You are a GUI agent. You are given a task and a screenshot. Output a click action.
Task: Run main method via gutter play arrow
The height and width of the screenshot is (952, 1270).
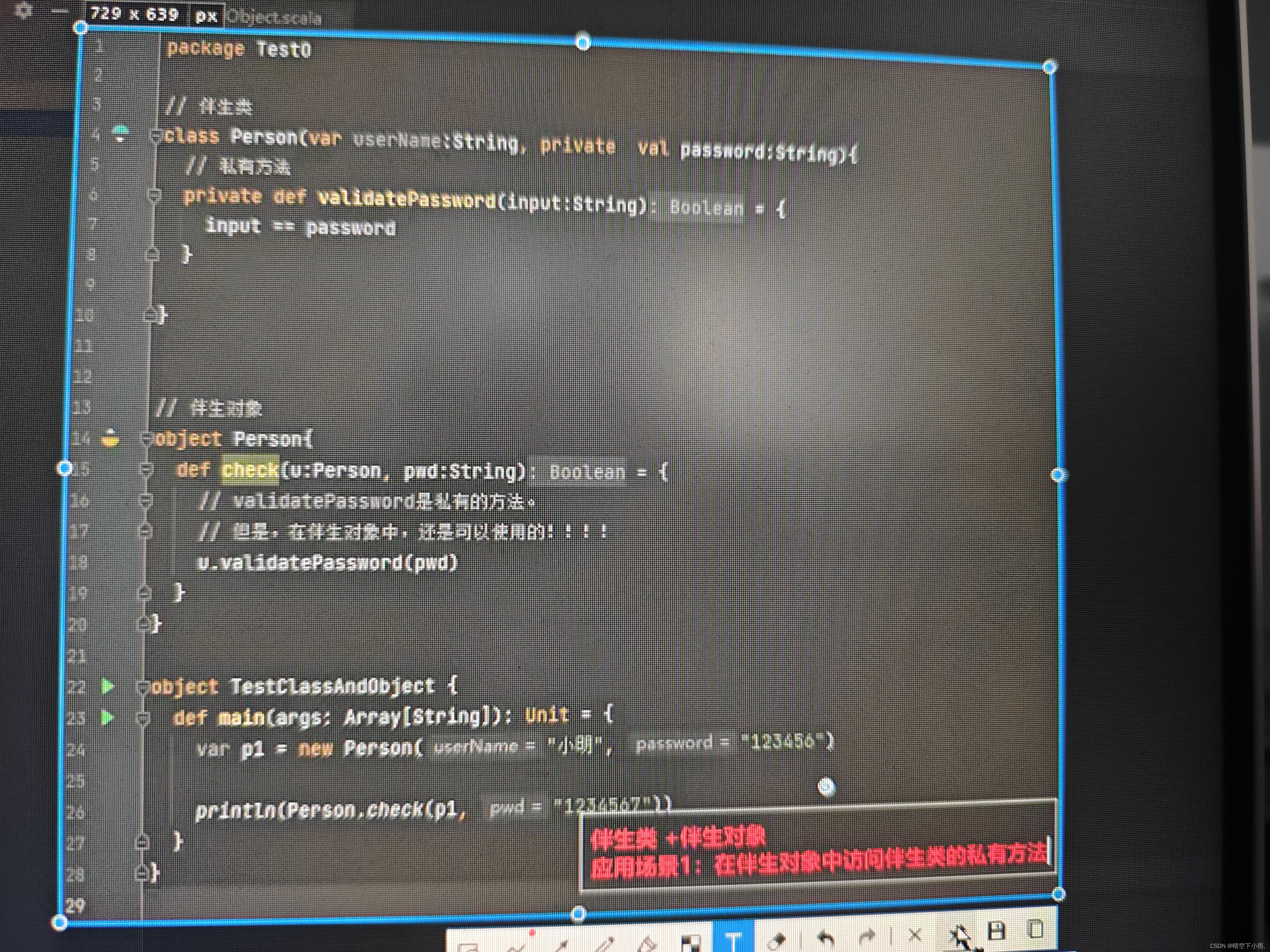coord(106,717)
